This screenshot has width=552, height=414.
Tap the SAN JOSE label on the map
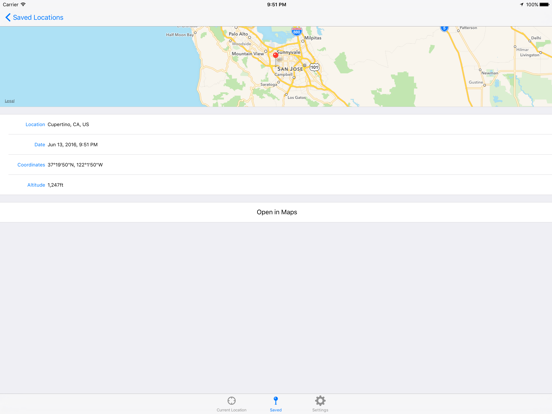point(290,69)
